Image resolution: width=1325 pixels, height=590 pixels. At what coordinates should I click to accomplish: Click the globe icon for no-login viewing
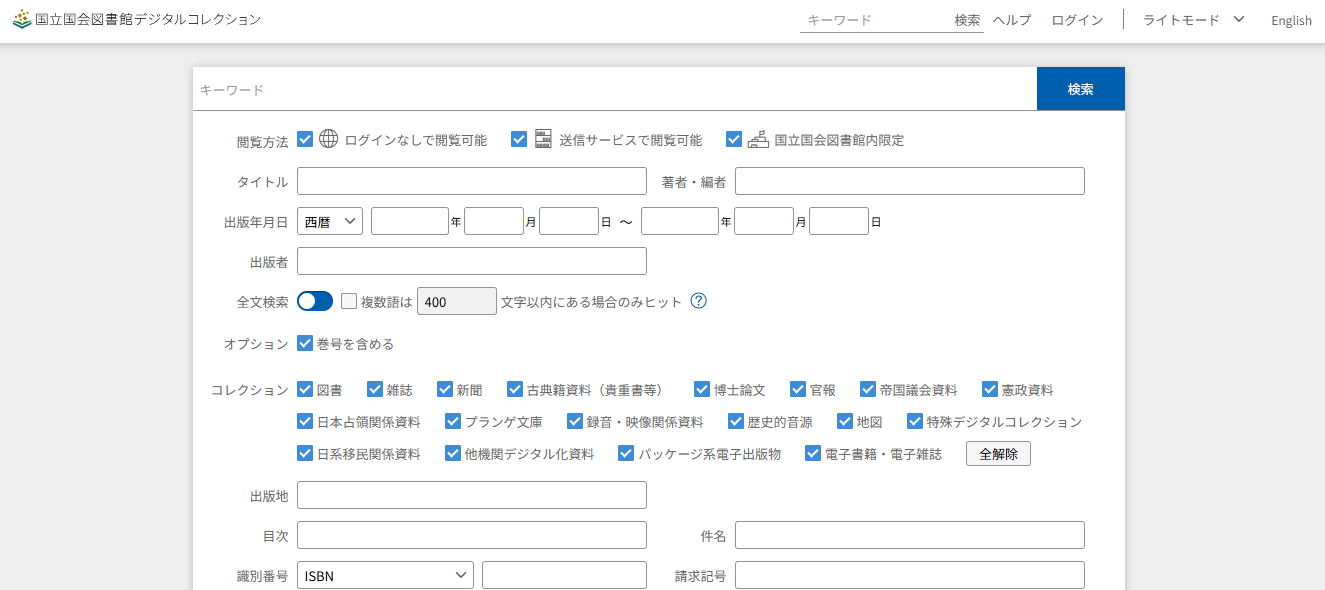click(x=329, y=139)
